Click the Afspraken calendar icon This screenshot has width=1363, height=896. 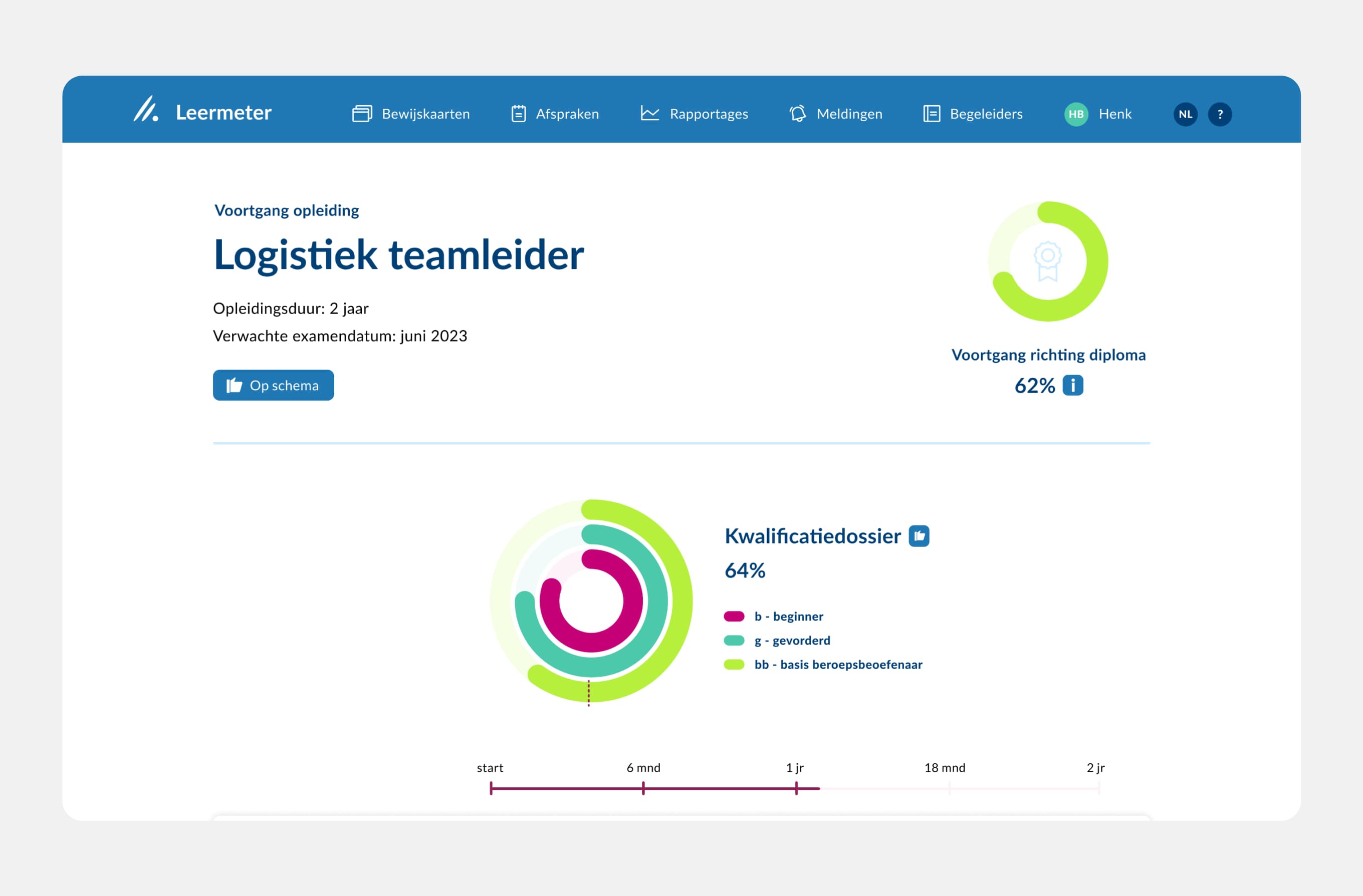click(518, 113)
